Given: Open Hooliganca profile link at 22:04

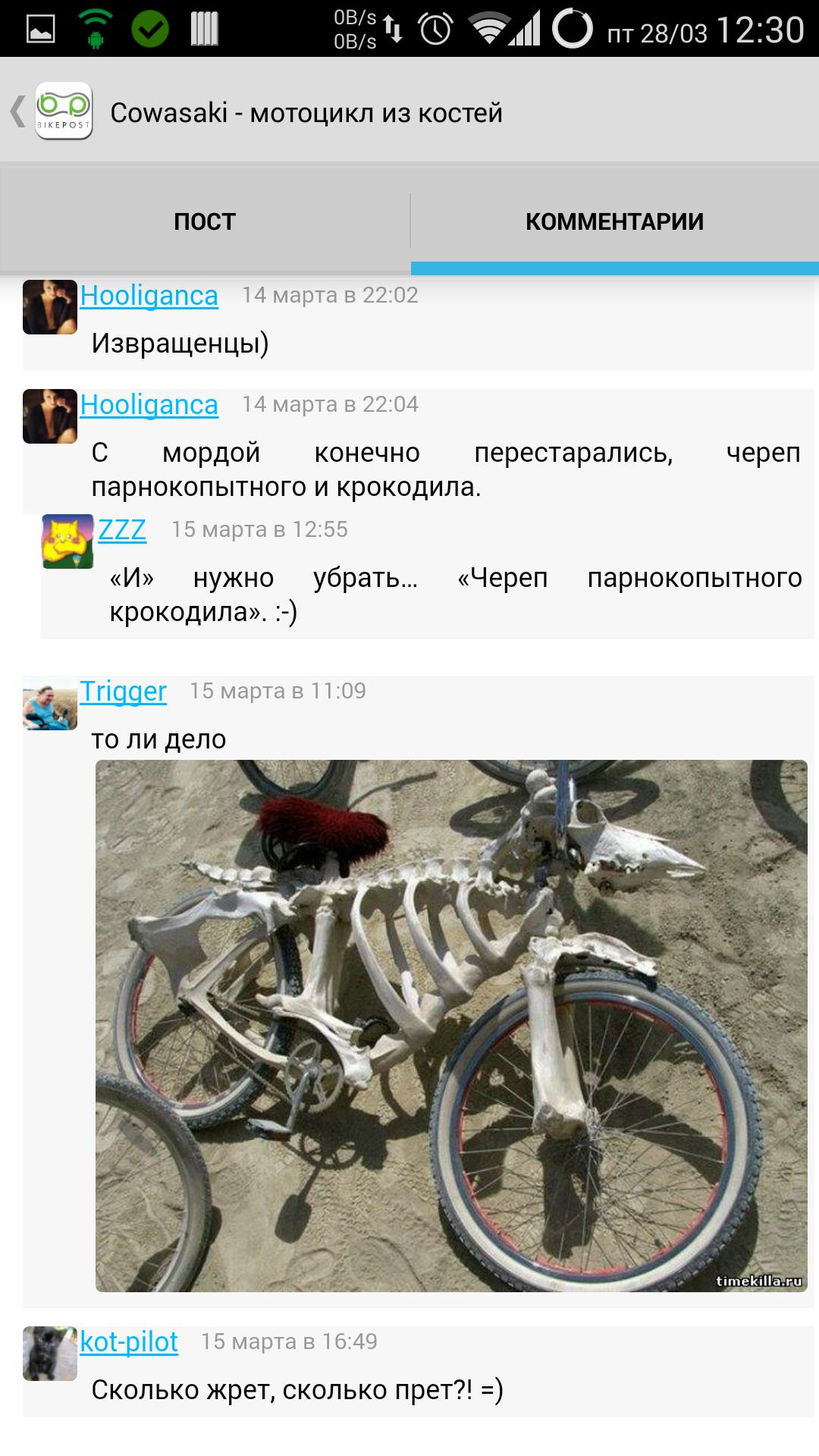Looking at the screenshot, I should 149,405.
